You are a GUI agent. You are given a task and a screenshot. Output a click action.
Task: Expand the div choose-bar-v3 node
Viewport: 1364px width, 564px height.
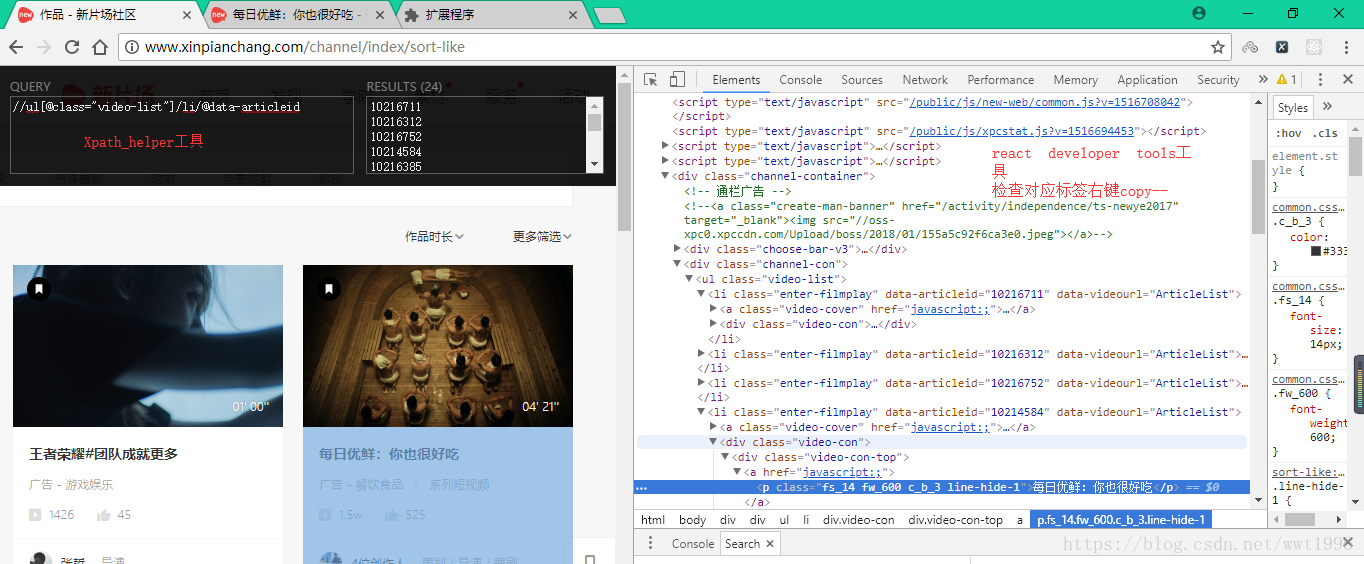(679, 249)
